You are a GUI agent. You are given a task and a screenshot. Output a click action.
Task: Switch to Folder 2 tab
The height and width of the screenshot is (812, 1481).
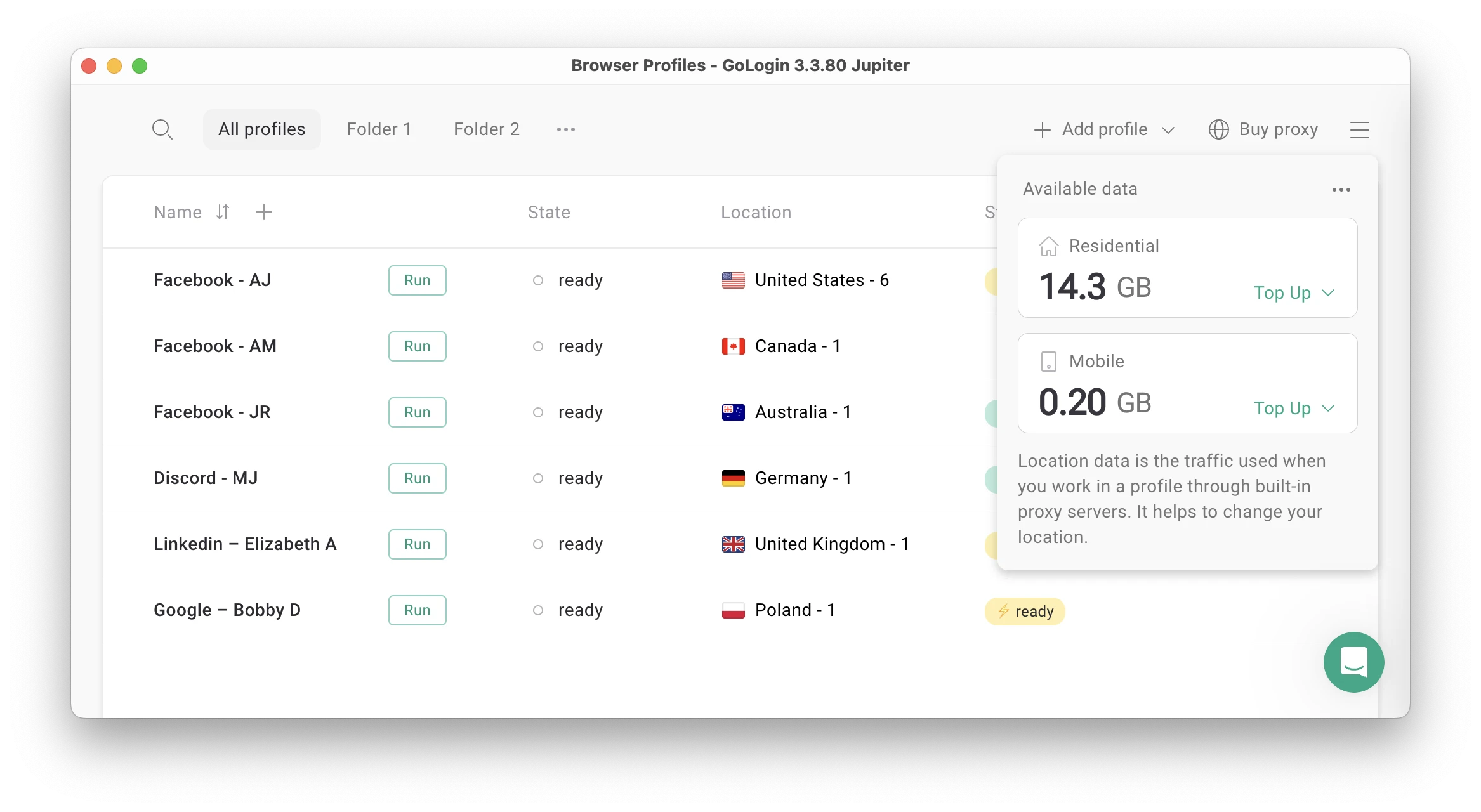[x=487, y=129]
